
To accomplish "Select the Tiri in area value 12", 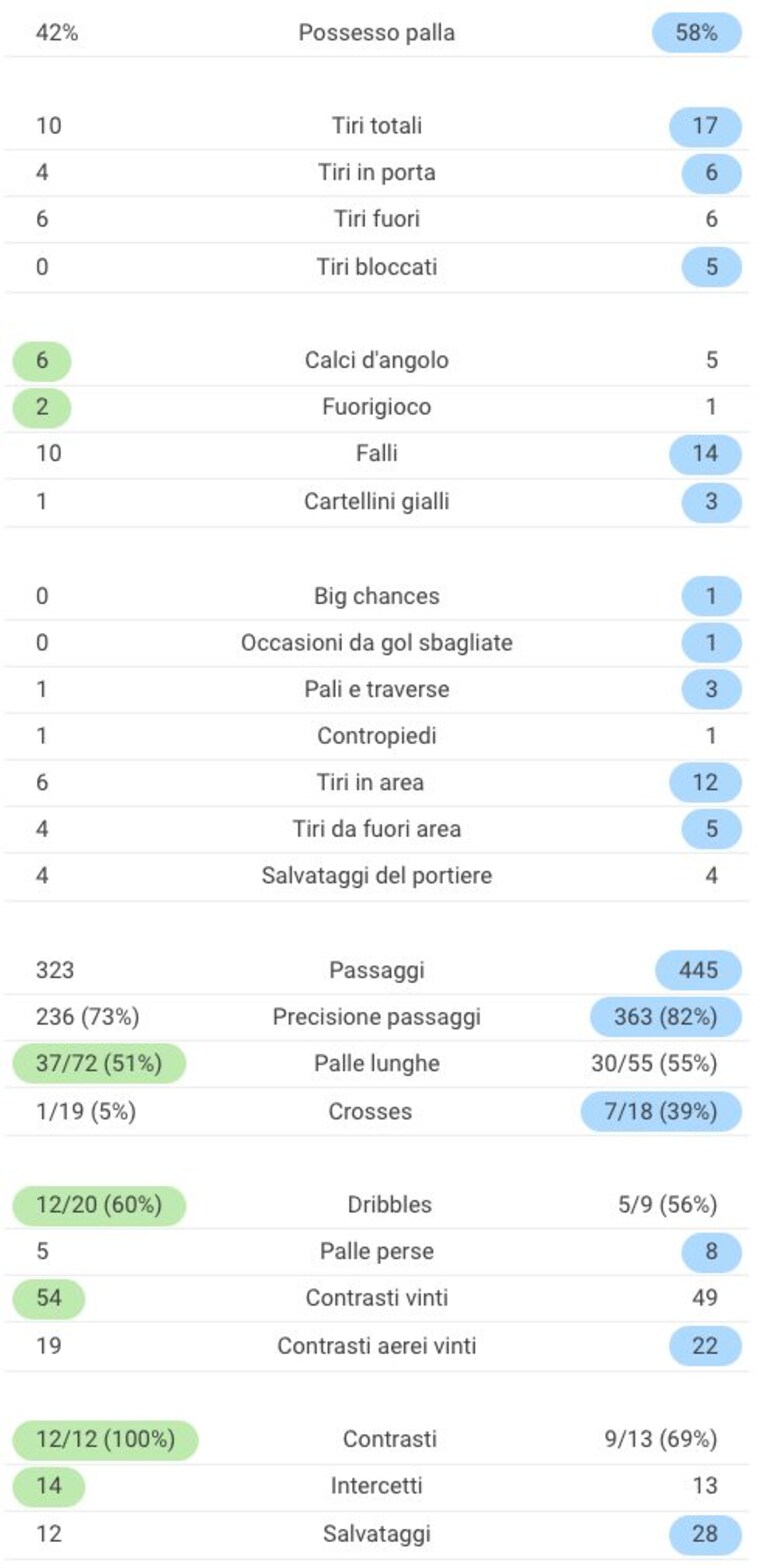I will [705, 782].
